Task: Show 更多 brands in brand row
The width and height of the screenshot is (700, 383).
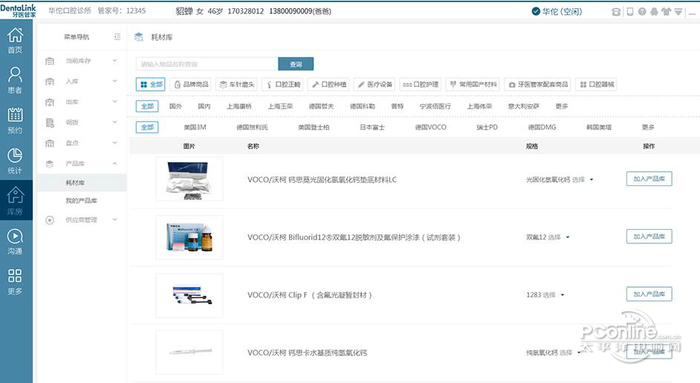Action: (x=648, y=127)
